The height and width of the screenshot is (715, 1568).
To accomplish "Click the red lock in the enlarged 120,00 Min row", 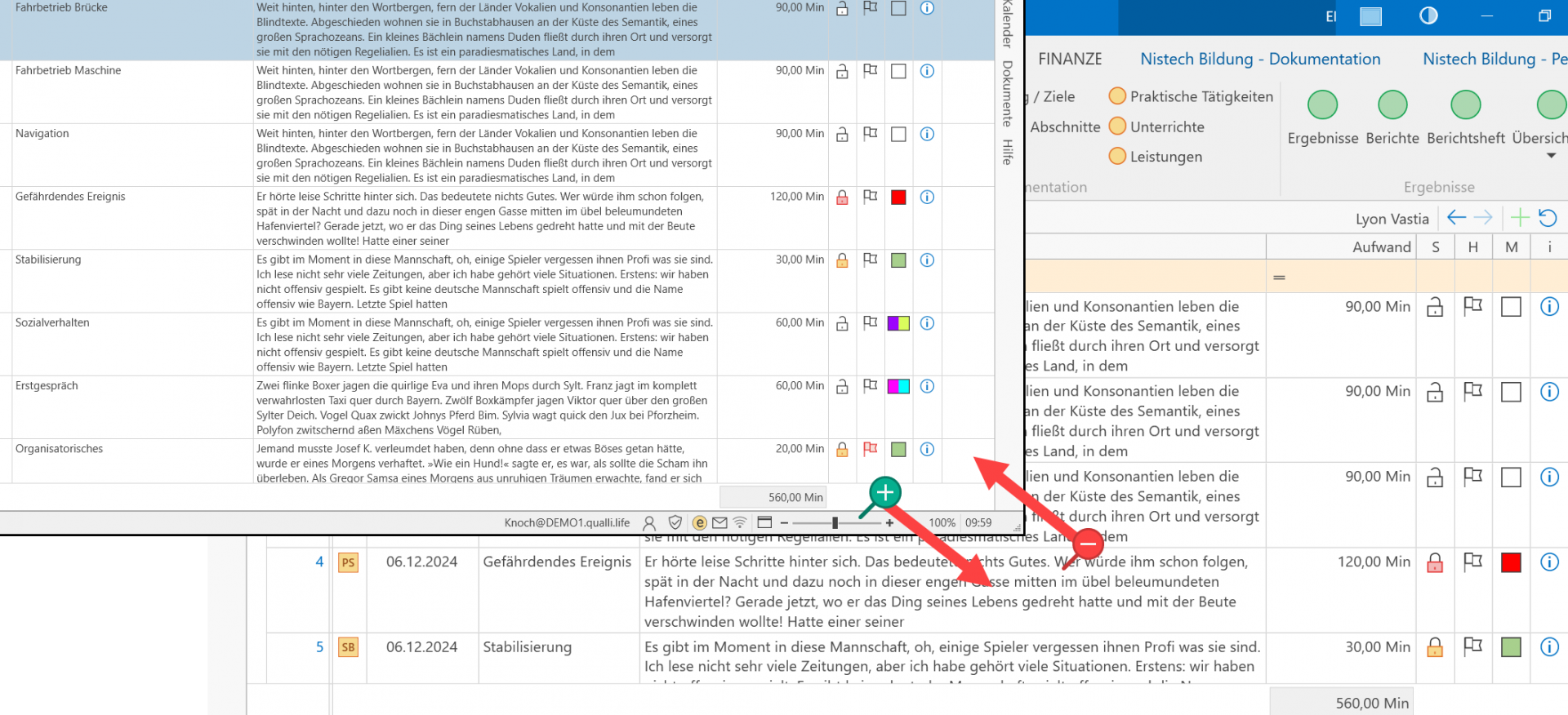I will click(x=1435, y=562).
